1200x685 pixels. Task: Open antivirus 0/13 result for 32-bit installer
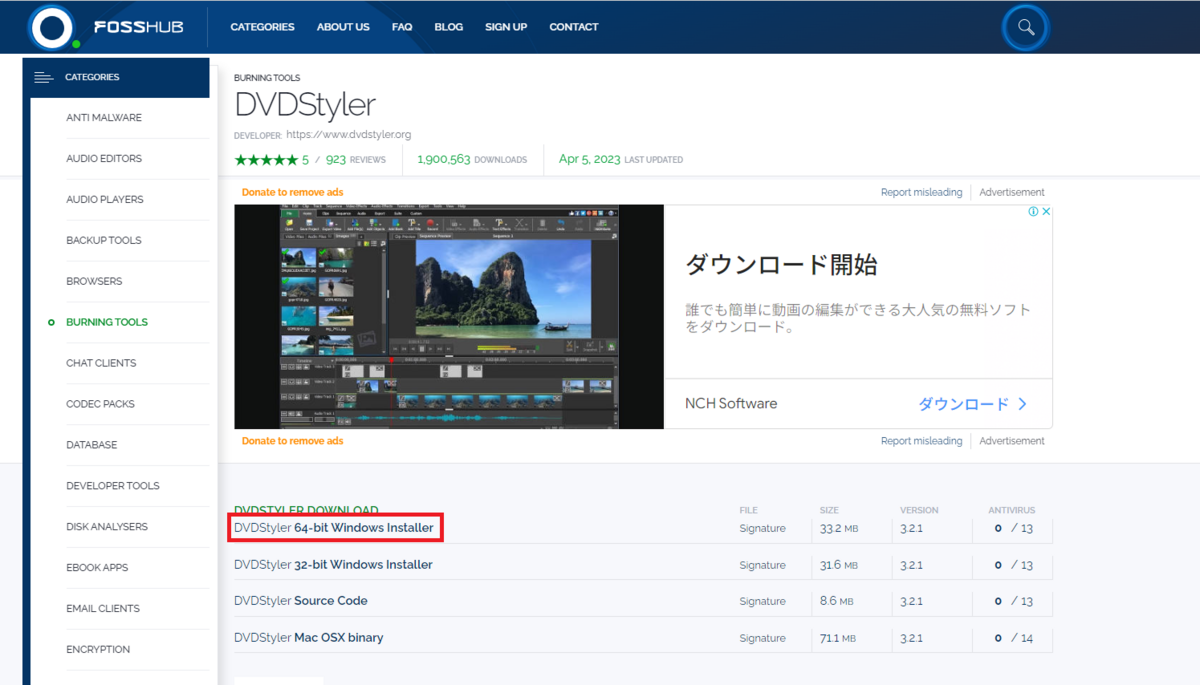click(x=1014, y=565)
